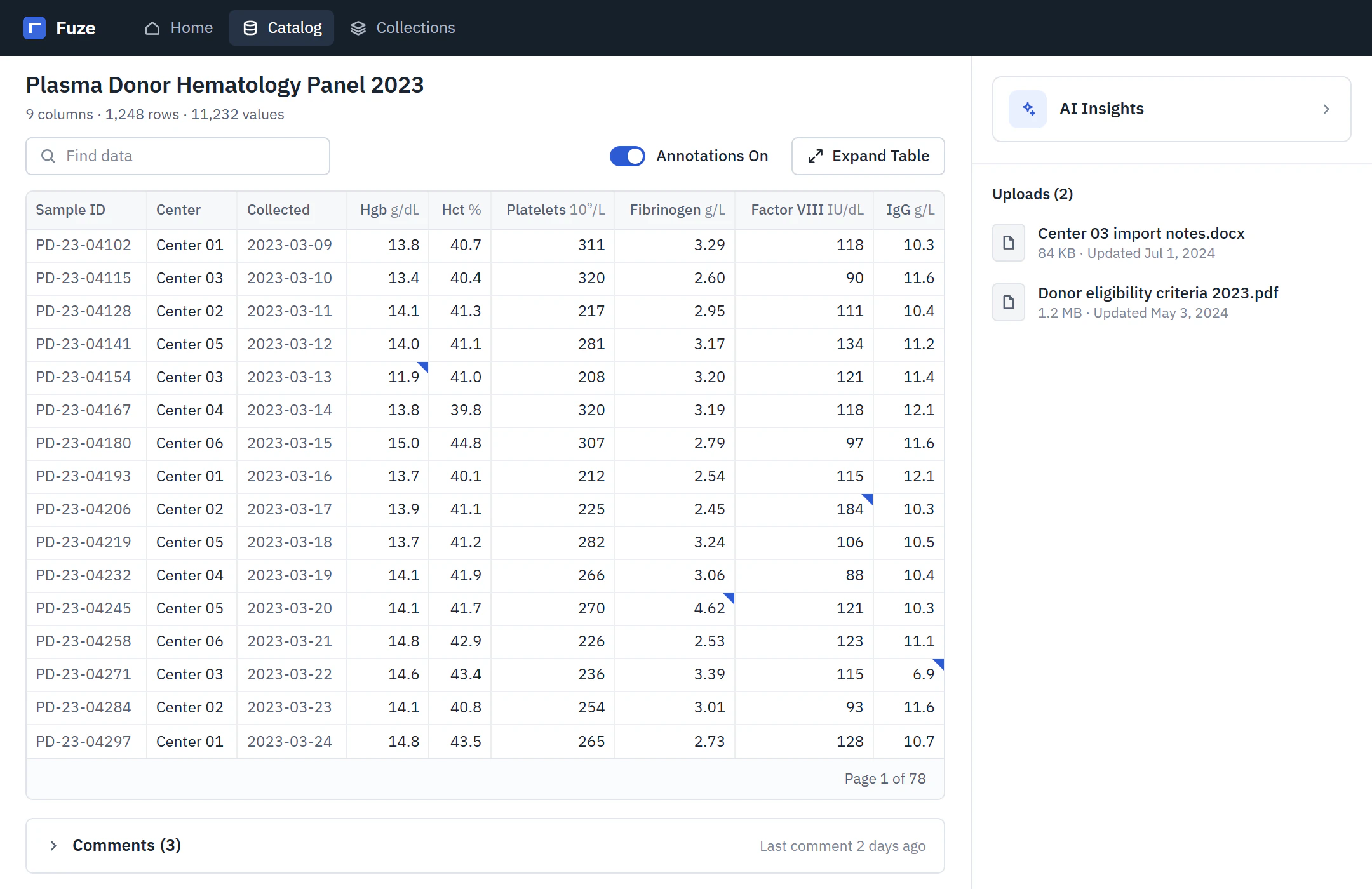Open annotation marker on IgG 6.9 cell
Screen dimensions: 1372x889
(938, 664)
